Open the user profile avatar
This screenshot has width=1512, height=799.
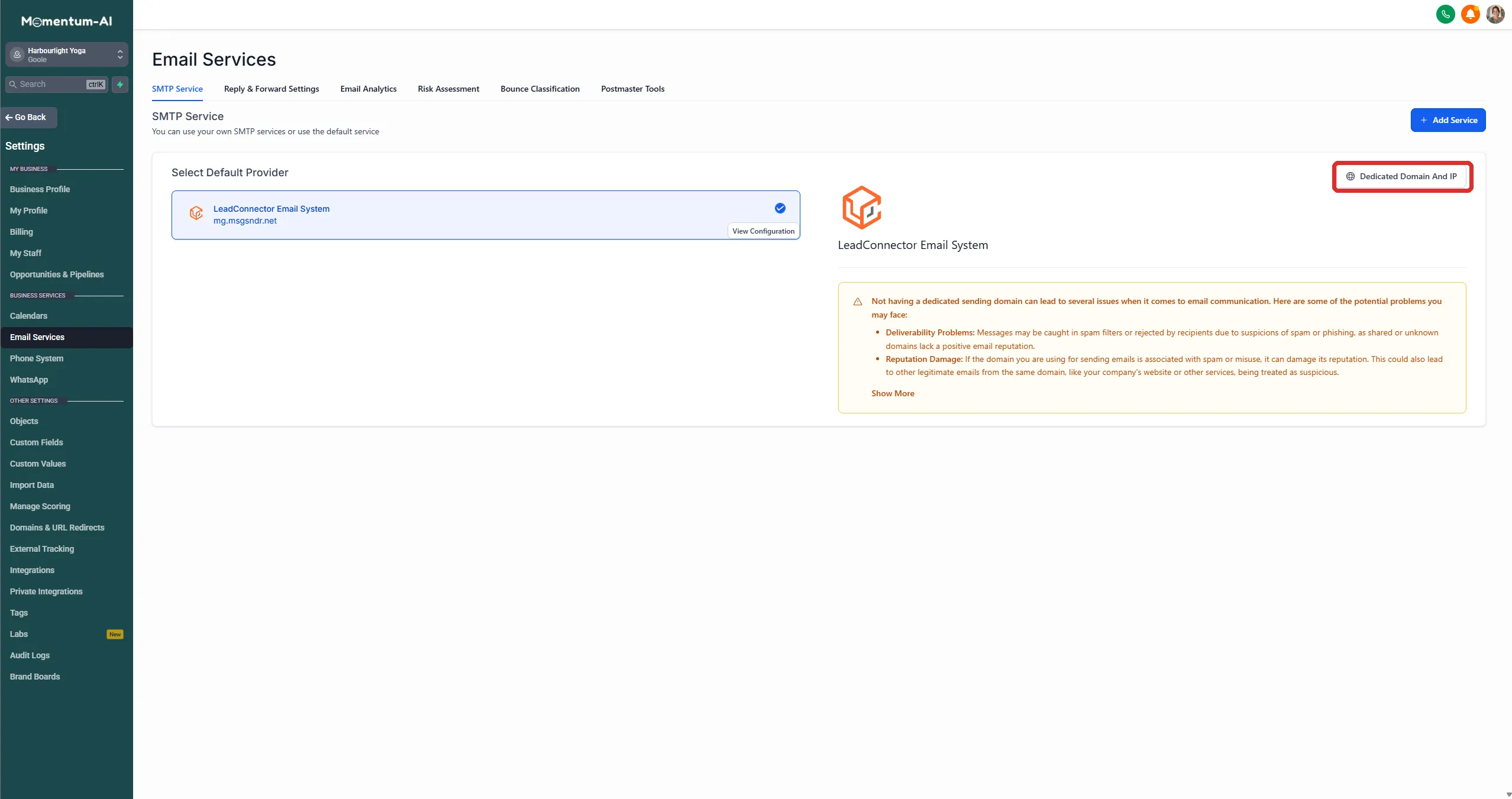click(x=1495, y=14)
